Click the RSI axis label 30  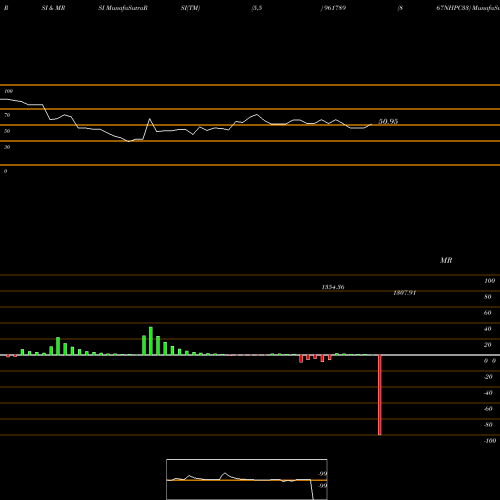pyautogui.click(x=7, y=147)
